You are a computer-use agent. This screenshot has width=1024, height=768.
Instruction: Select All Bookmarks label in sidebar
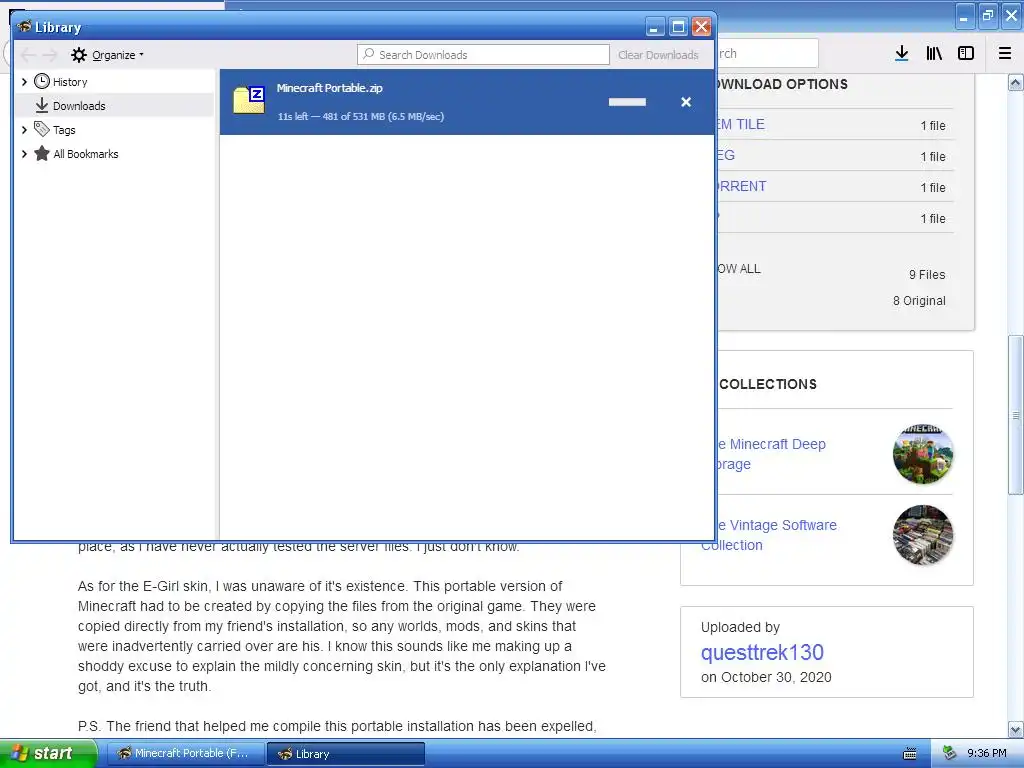click(x=86, y=154)
